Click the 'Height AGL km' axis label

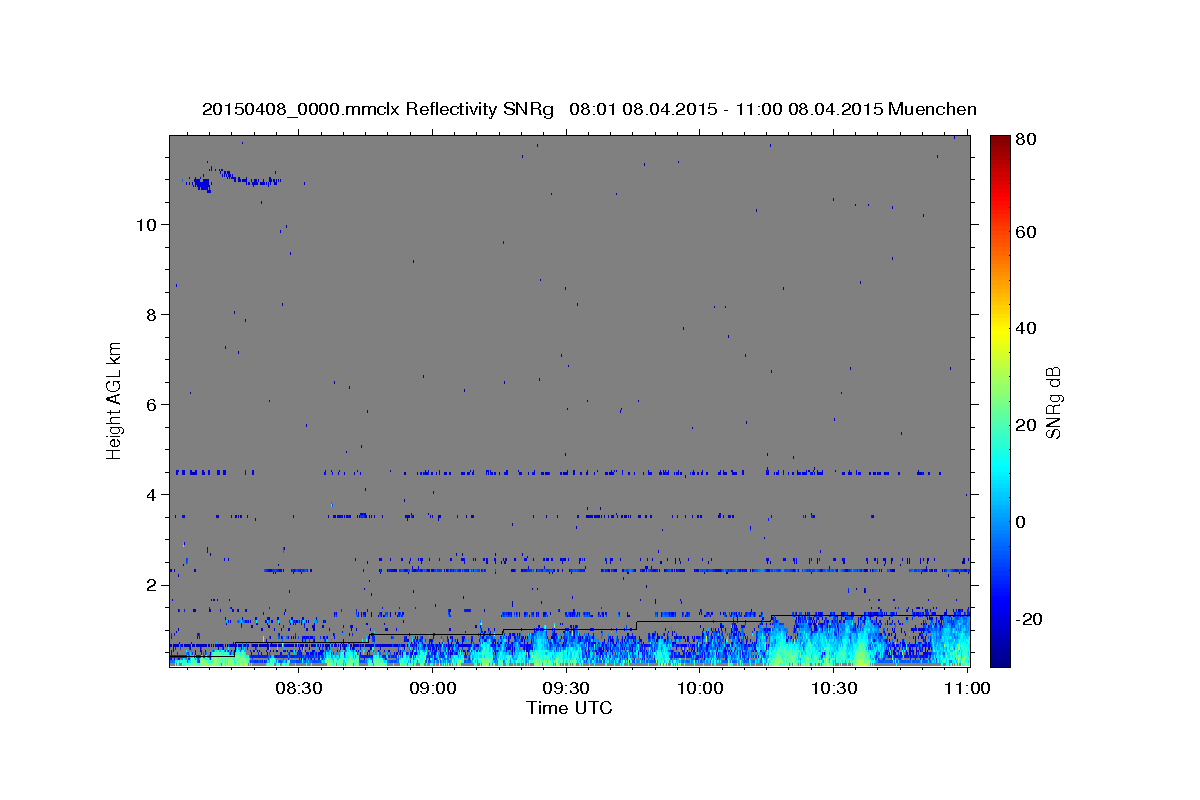pyautogui.click(x=114, y=400)
